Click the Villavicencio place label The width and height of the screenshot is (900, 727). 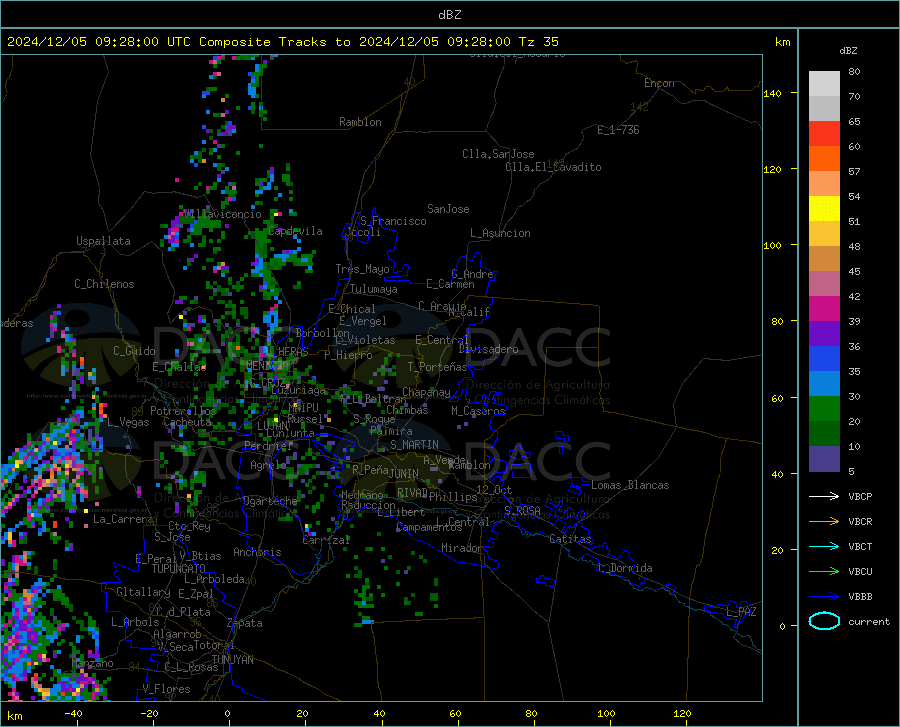[x=221, y=214]
